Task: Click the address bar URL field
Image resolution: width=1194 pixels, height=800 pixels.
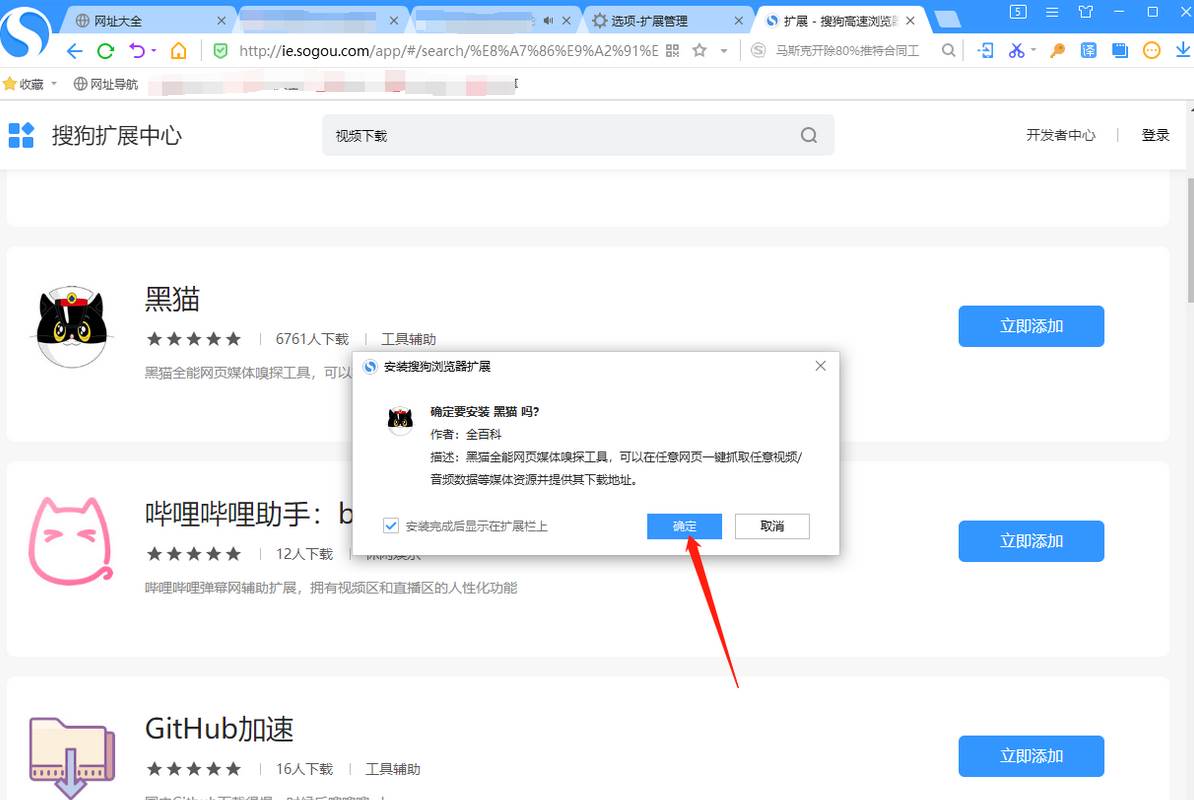Action: pos(448,51)
